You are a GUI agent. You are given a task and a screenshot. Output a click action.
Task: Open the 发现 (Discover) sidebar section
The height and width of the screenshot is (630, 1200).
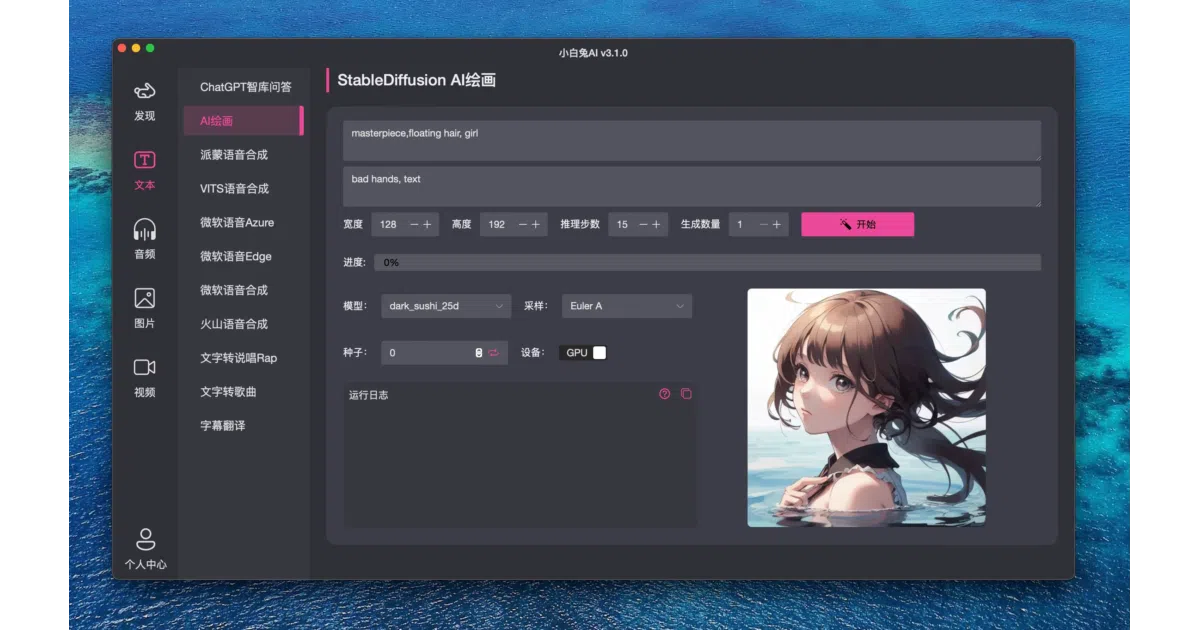tap(145, 102)
